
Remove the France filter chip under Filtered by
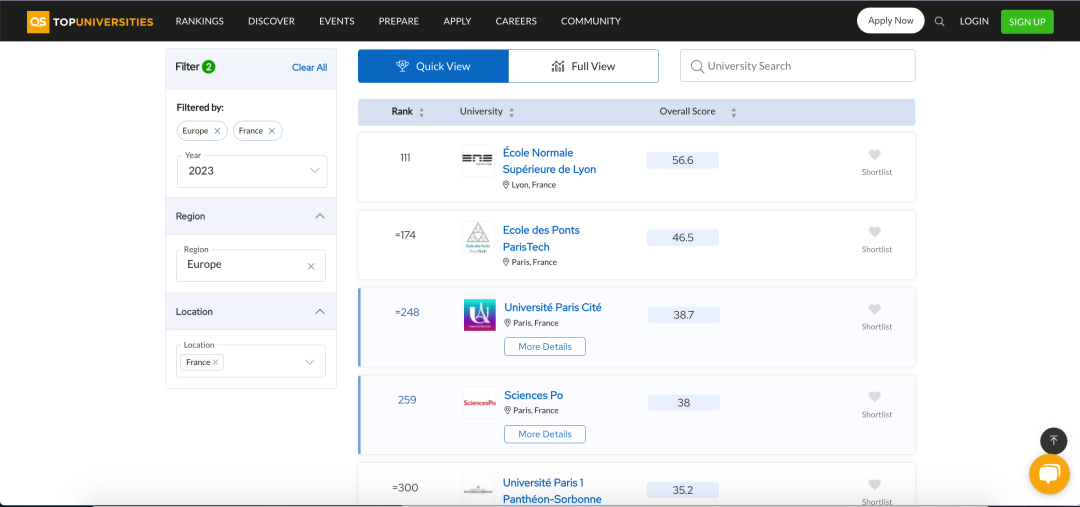pyautogui.click(x=271, y=131)
